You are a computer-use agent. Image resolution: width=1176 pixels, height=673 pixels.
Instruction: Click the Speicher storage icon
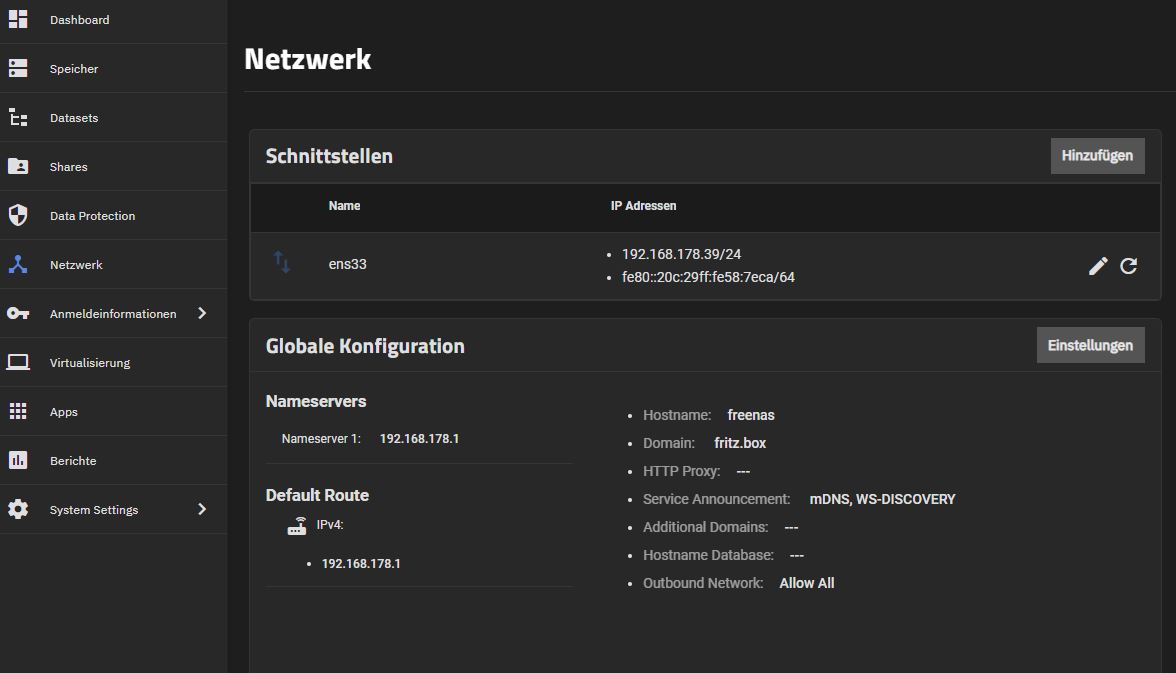click(x=18, y=68)
